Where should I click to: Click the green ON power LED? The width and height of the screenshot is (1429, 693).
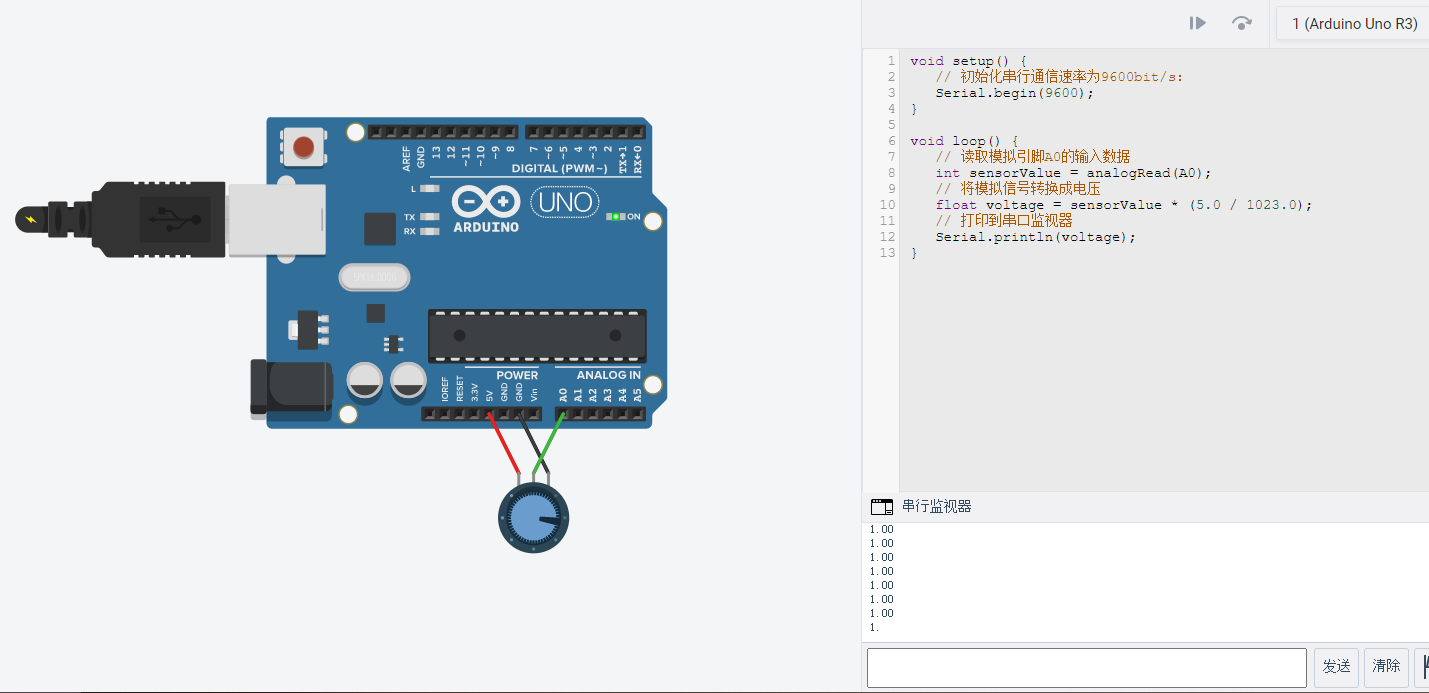tap(614, 216)
